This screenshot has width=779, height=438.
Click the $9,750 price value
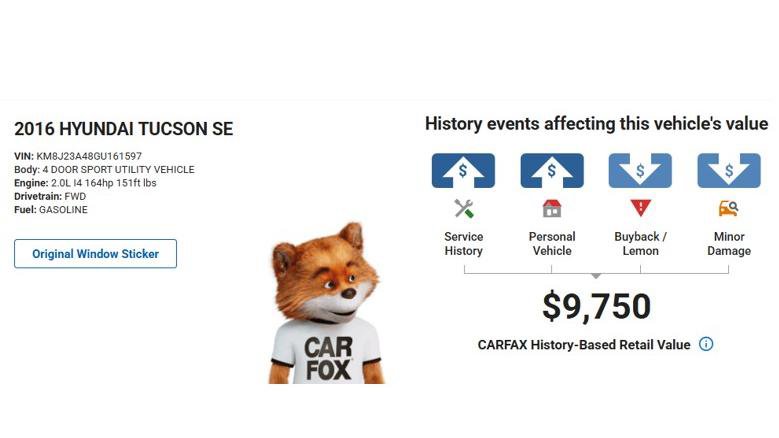(596, 307)
